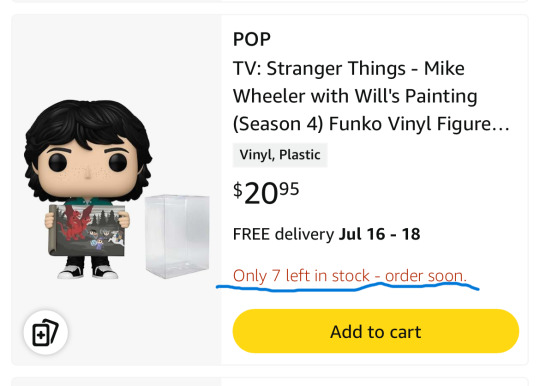The width and height of the screenshot is (540, 386).
Task: Tap the Add to cart button
Action: 376,331
